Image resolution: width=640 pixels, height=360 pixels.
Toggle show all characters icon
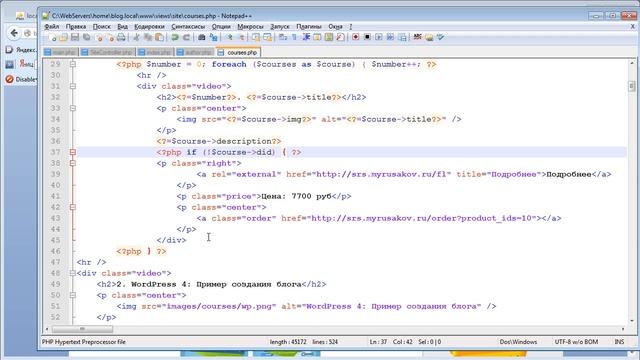(294, 38)
